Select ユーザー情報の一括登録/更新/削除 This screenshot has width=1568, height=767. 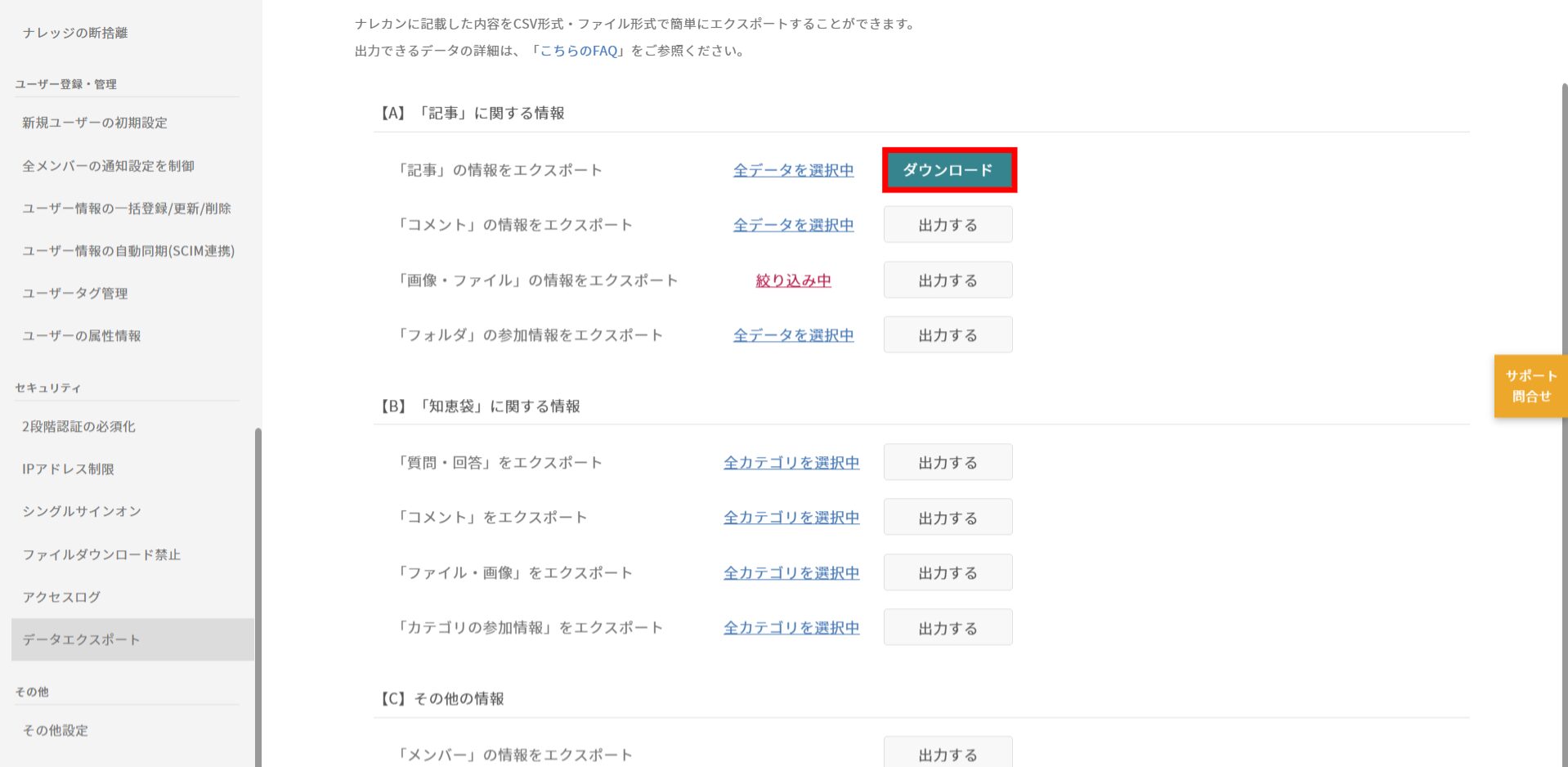127,209
